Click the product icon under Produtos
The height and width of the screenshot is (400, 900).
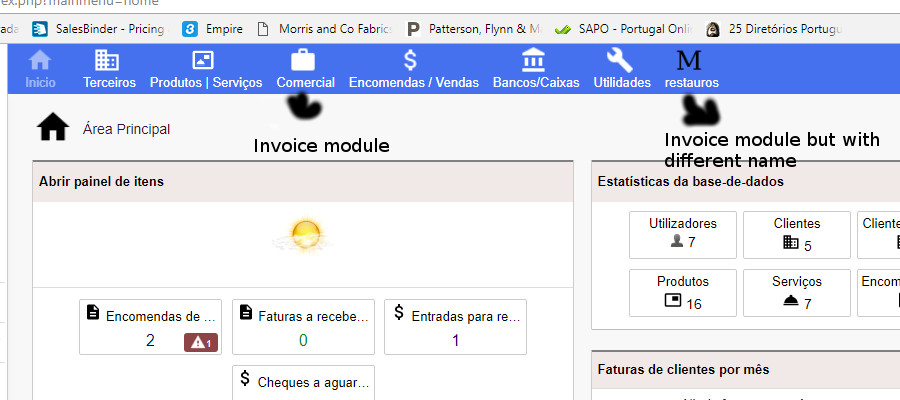[x=673, y=300]
